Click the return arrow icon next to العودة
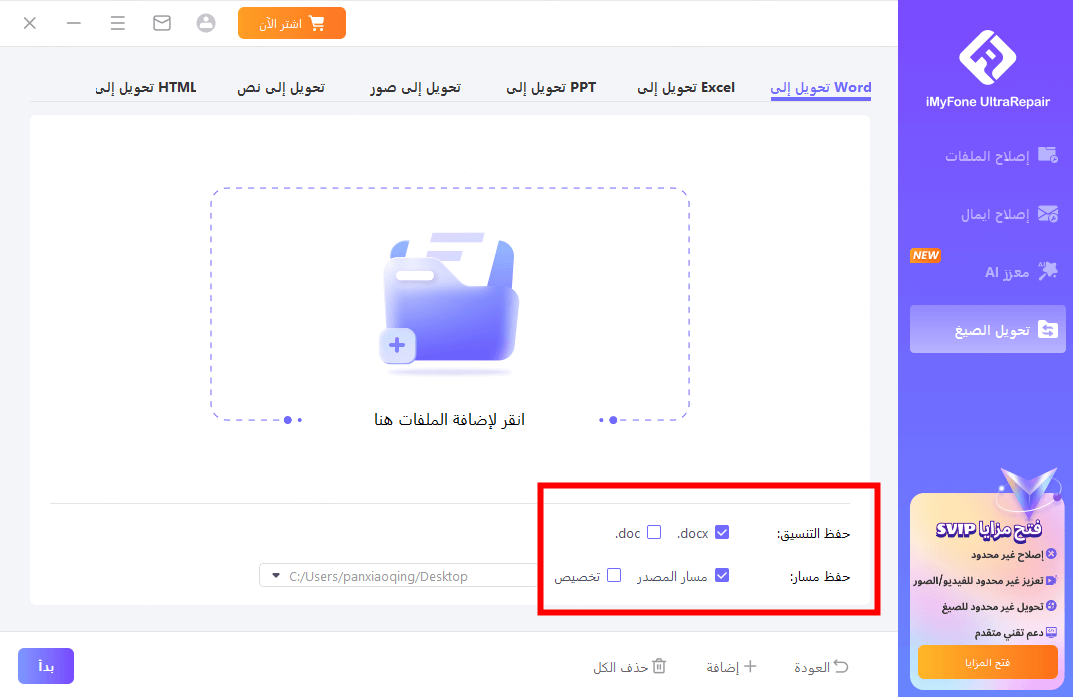The height and width of the screenshot is (697, 1073). 840,666
